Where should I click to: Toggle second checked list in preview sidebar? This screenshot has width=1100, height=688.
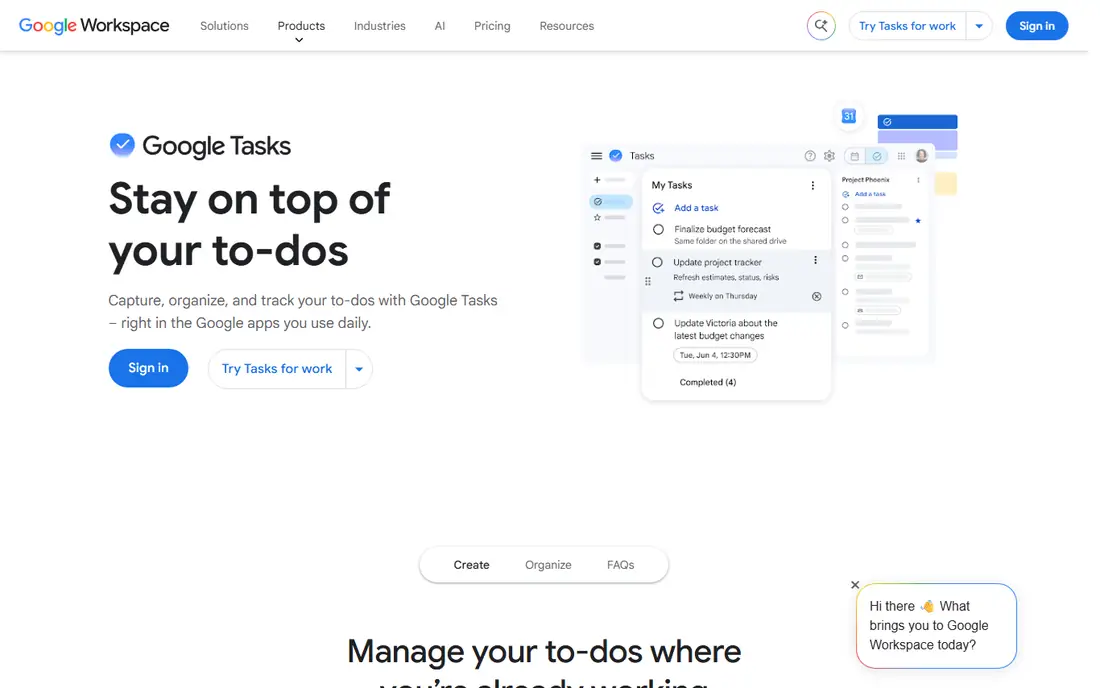[x=597, y=262]
